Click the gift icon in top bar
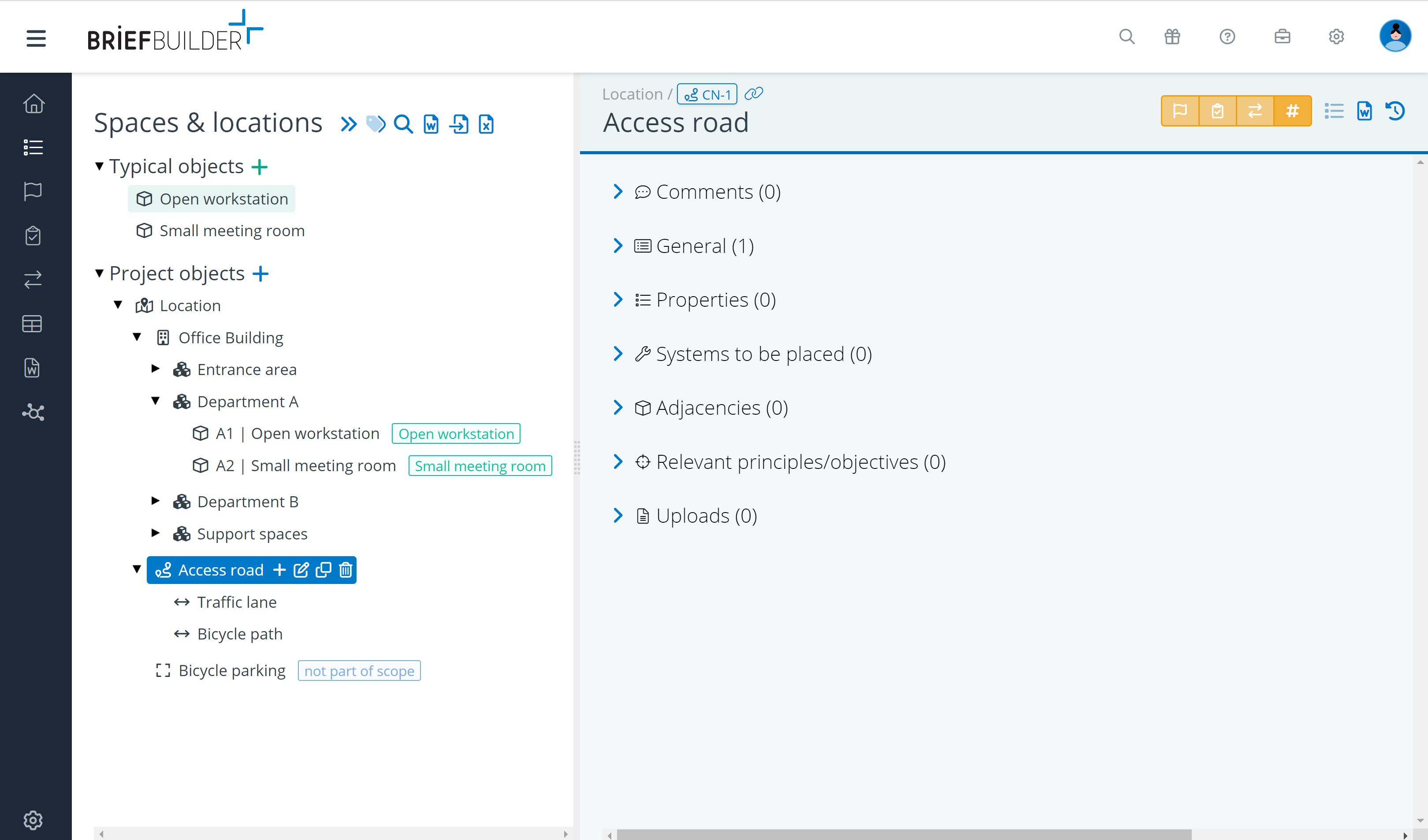Screen dimensions: 1428x840 point(1172,37)
